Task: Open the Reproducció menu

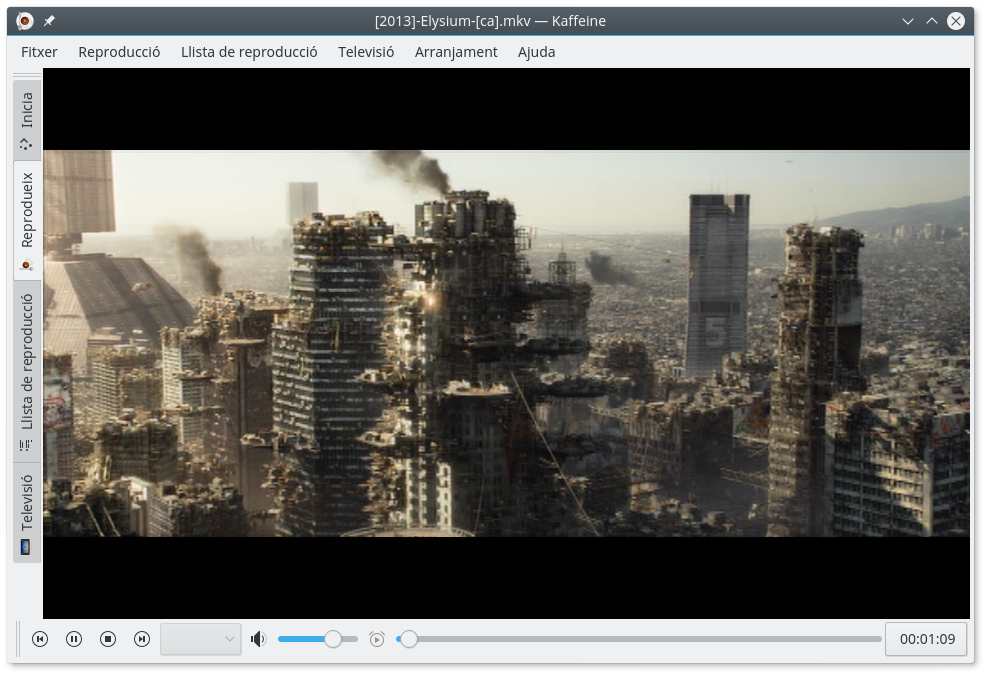Action: click(x=119, y=52)
